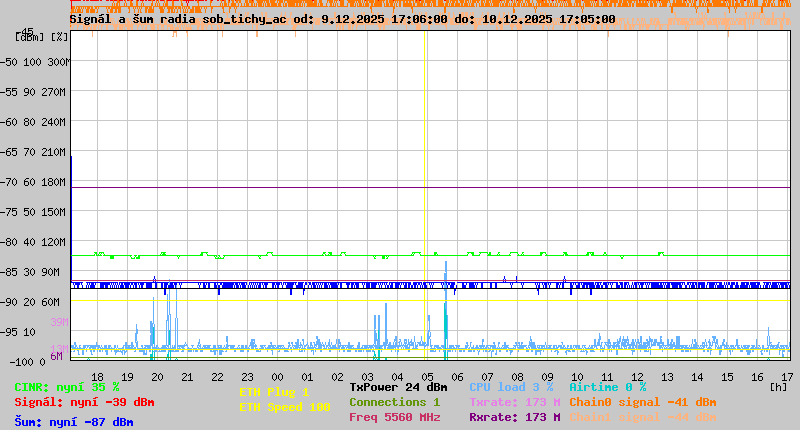Screen dimensions: 800x430
Task: Select the Connections 1 legend entry
Action: click(x=394, y=402)
